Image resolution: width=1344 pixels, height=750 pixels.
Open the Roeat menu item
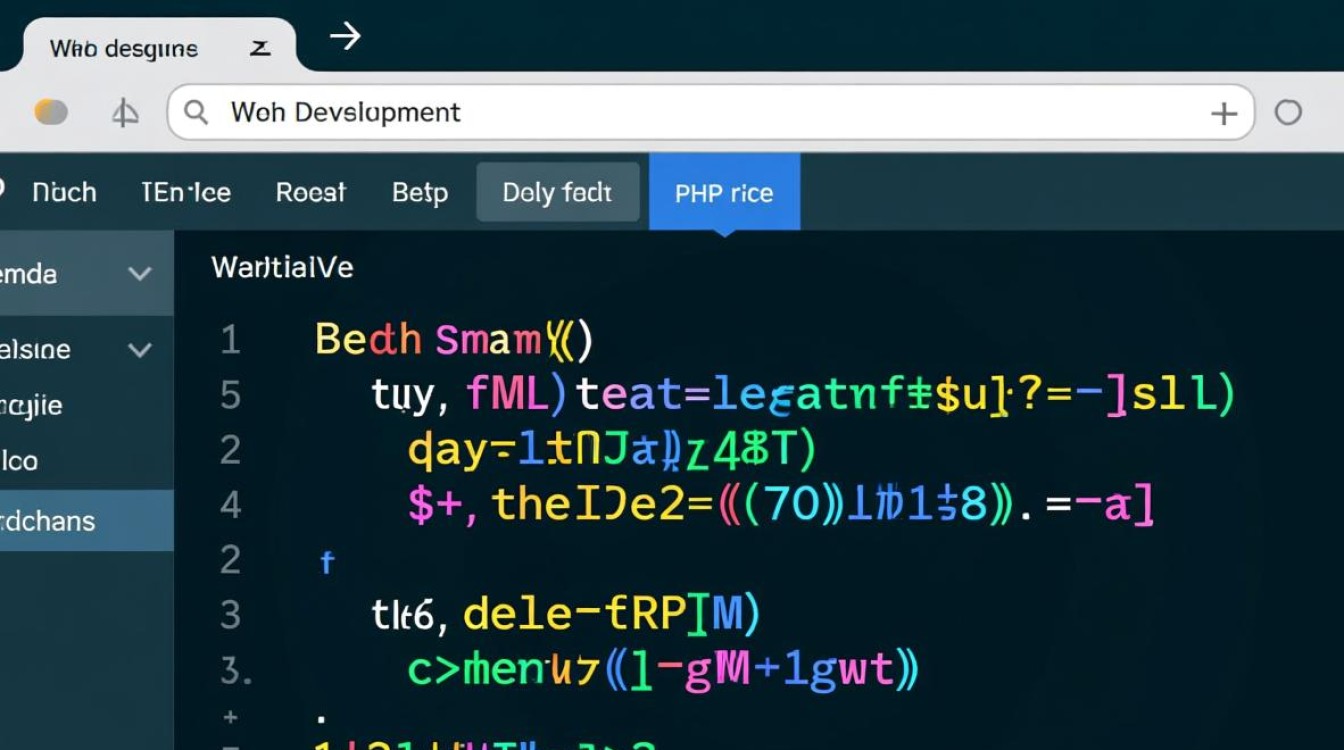click(x=311, y=192)
